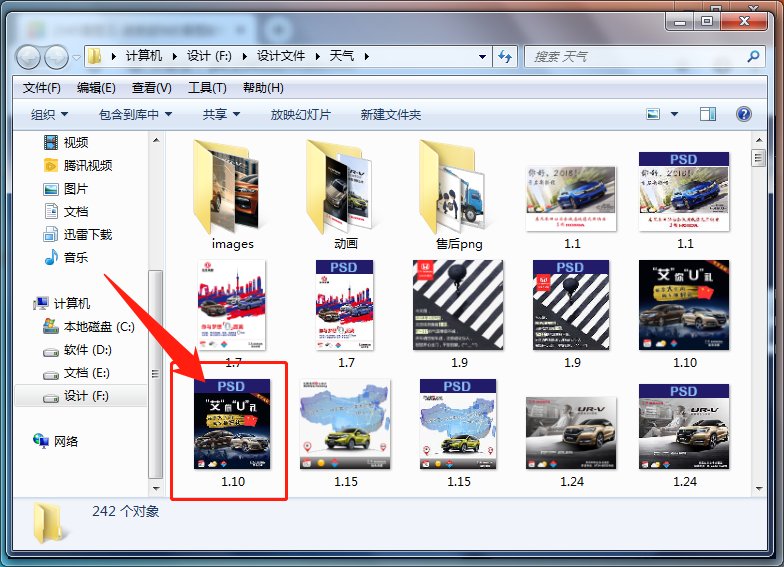The height and width of the screenshot is (567, 784).
Task: Select the 1.7 PSD file thumbnail
Action: click(x=344, y=305)
